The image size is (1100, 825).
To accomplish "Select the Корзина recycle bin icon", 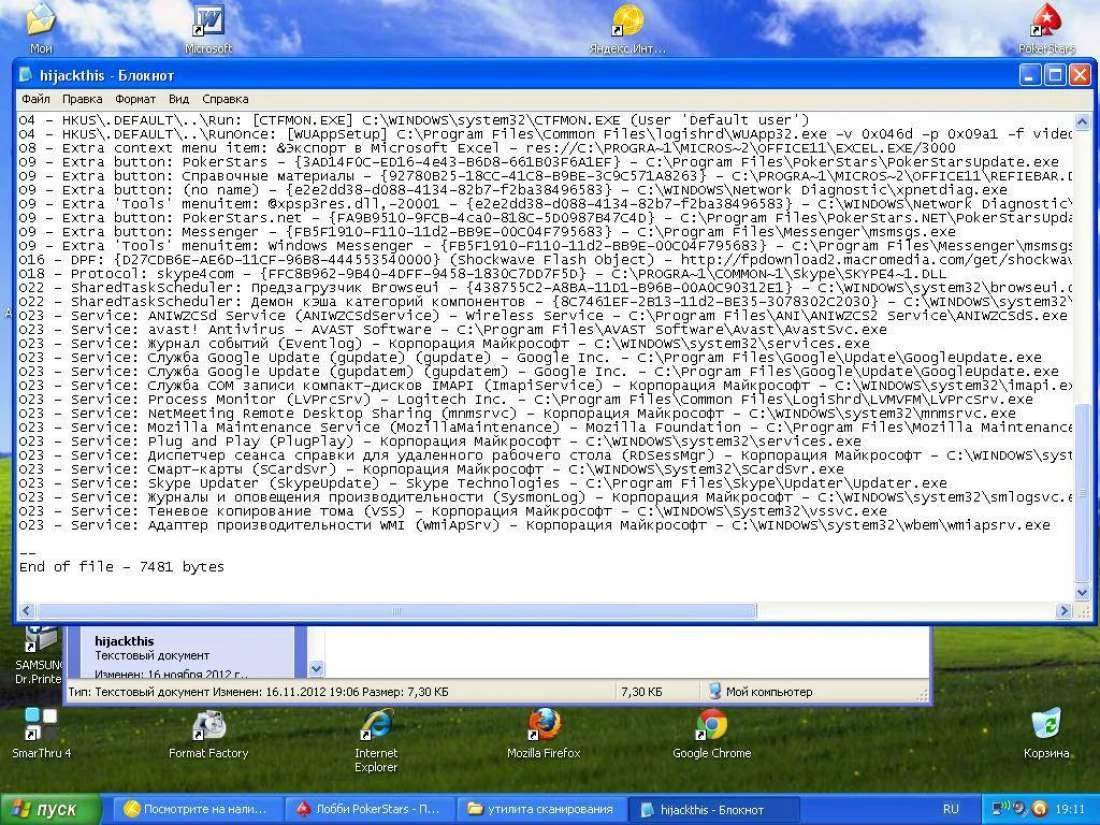I will tap(1046, 734).
